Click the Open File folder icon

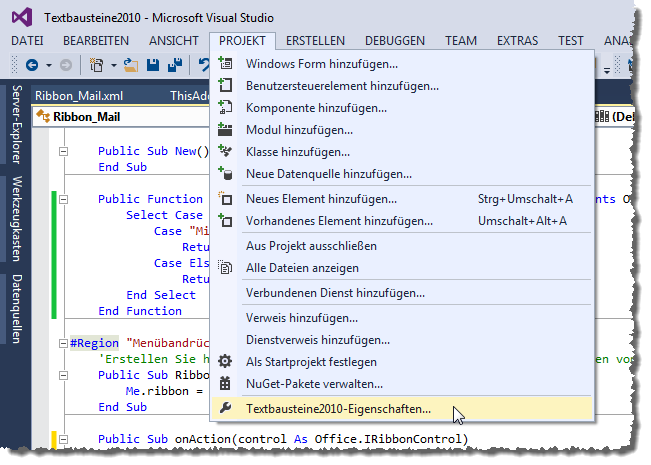pos(130,65)
